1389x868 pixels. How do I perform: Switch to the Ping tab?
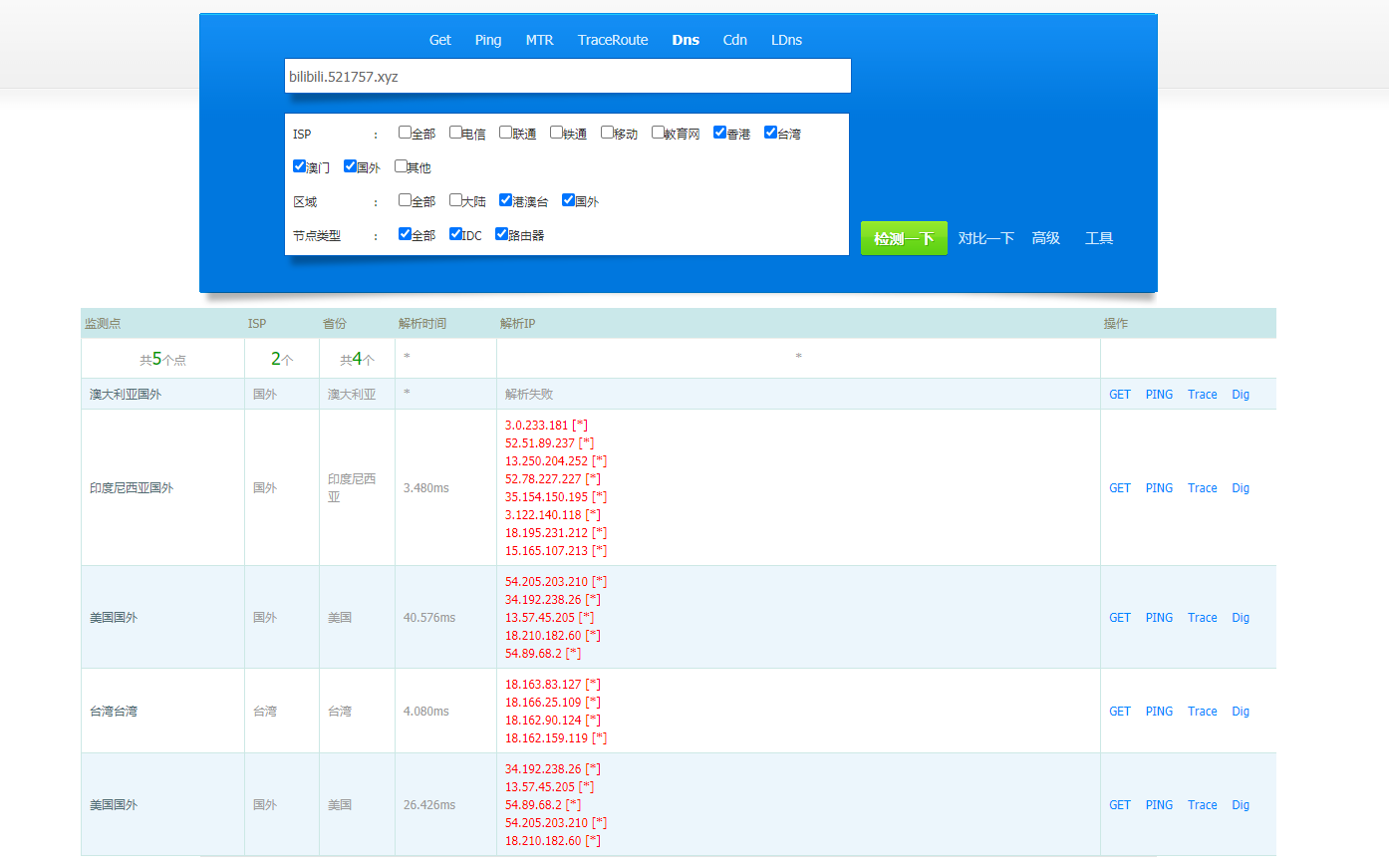pos(487,40)
